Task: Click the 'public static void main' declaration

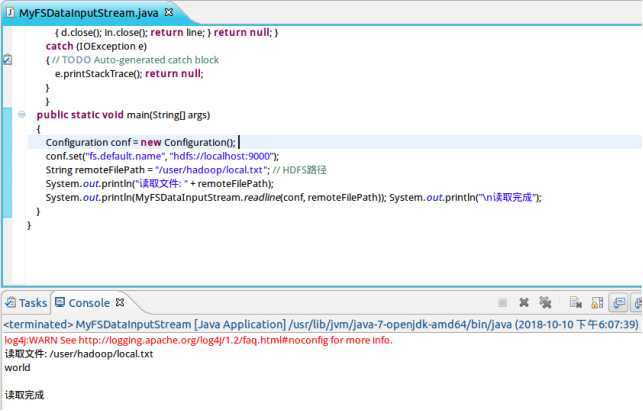Action: (x=123, y=115)
